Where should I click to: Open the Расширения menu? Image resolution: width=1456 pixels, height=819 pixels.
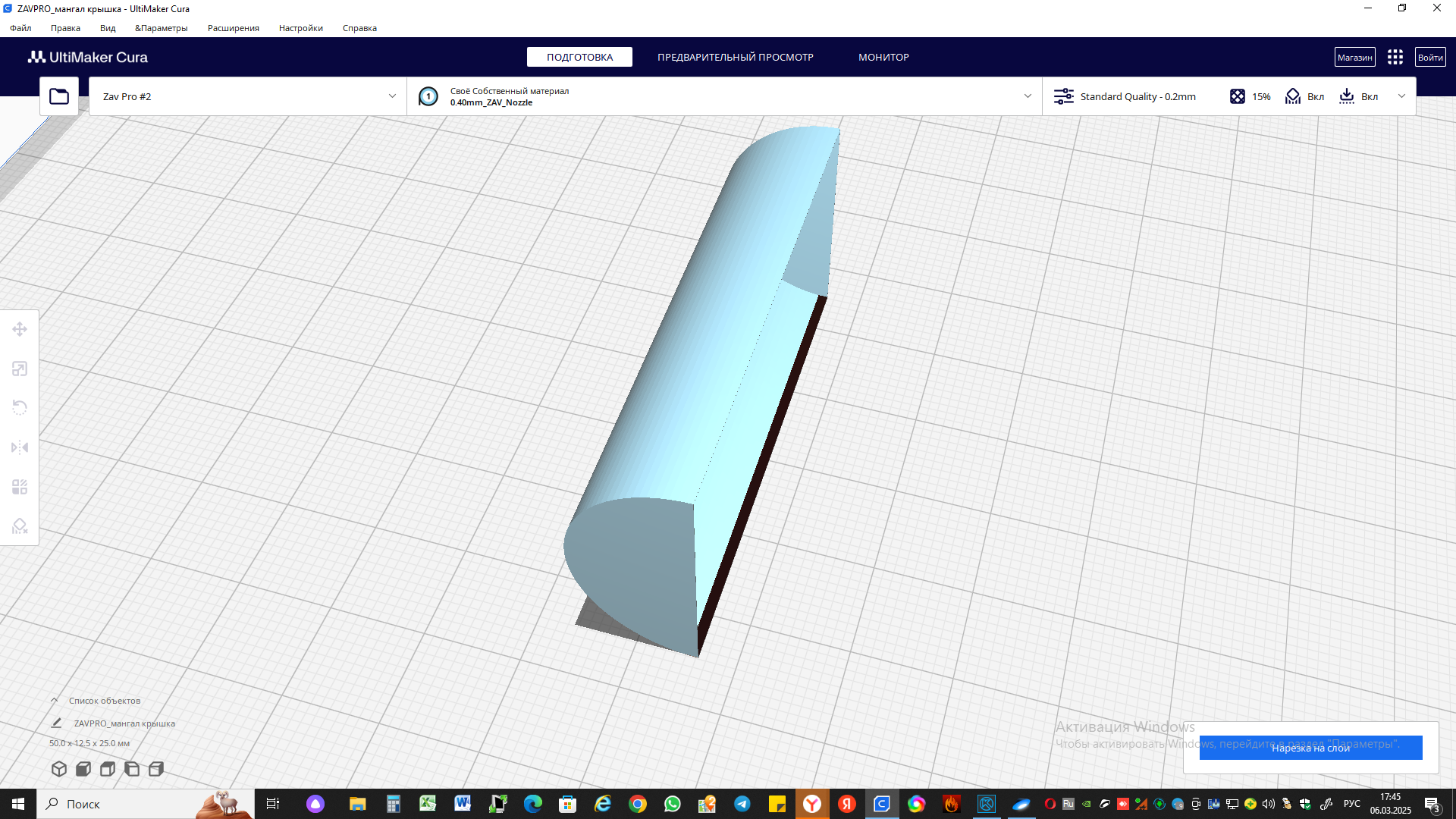(233, 28)
